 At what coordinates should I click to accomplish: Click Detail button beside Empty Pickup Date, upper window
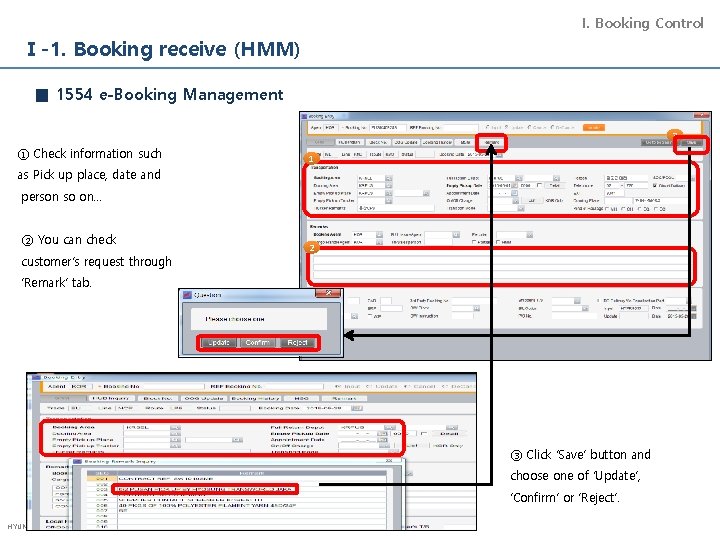click(x=555, y=186)
